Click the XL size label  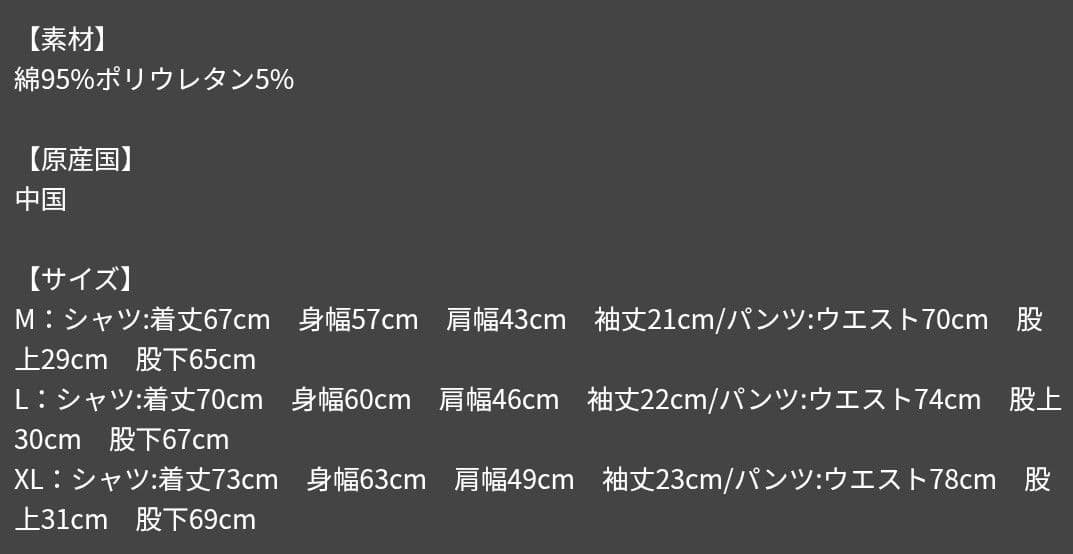pos(29,480)
